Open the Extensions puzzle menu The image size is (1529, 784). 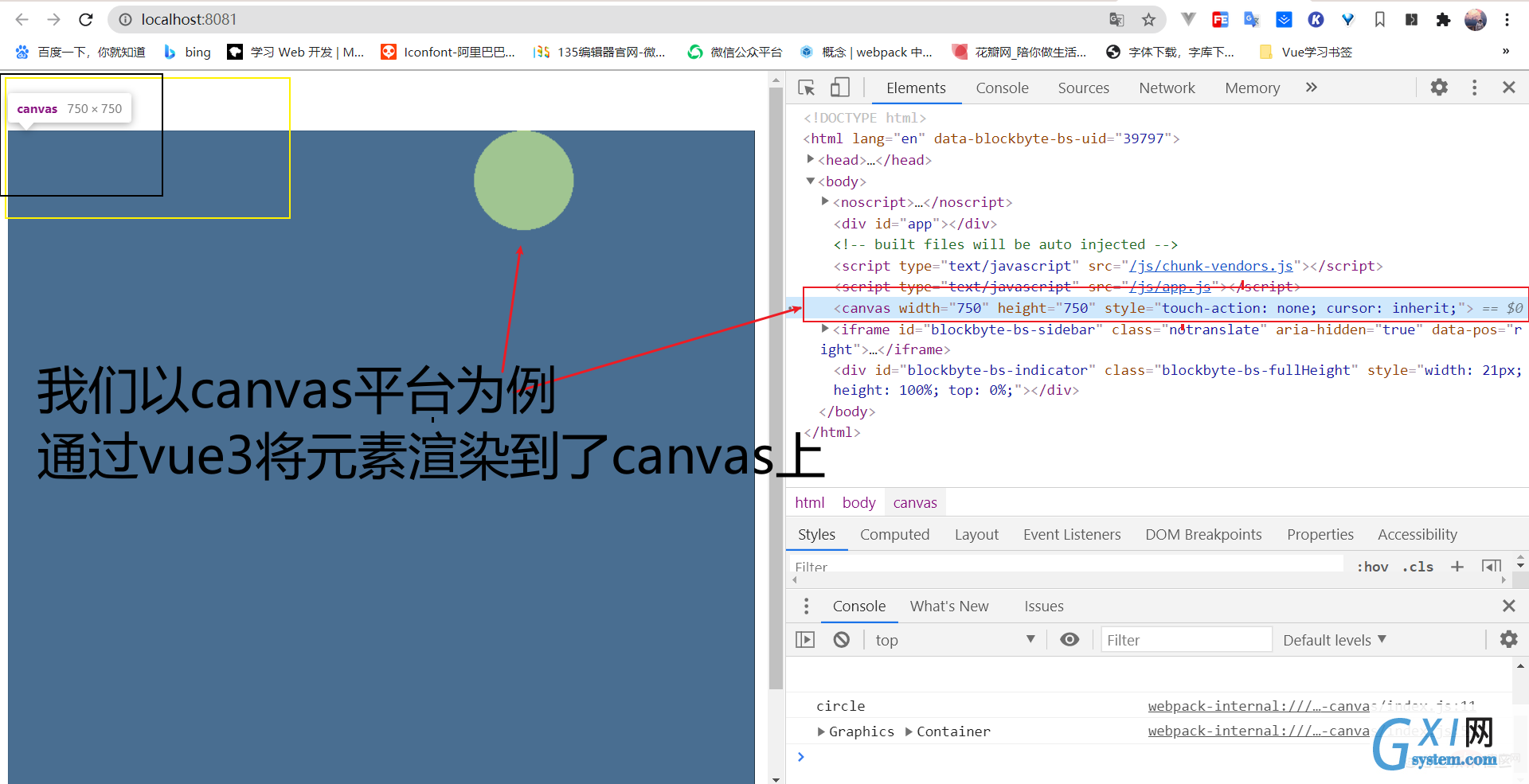[1443, 19]
